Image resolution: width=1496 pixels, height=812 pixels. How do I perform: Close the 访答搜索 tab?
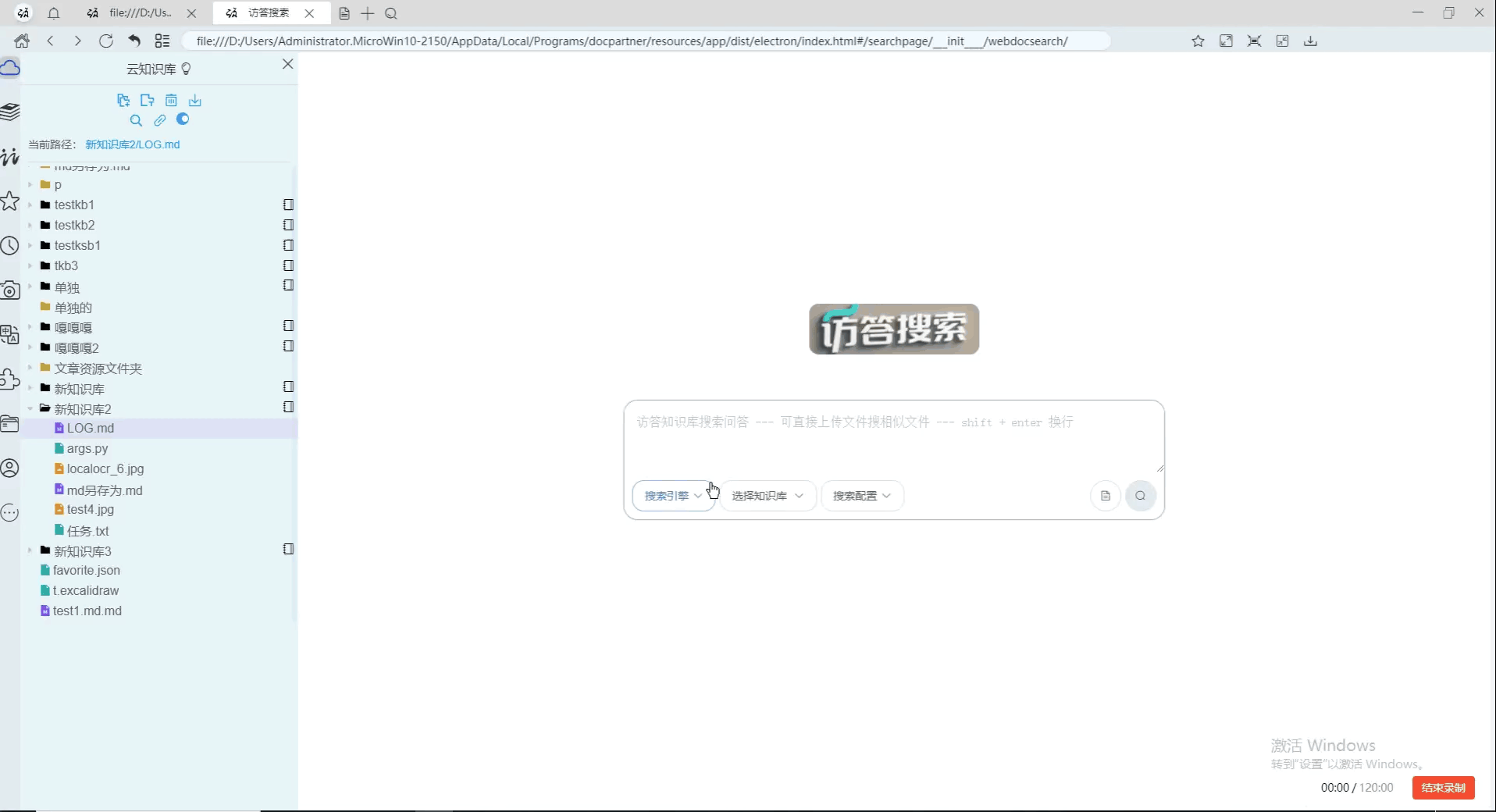point(310,13)
